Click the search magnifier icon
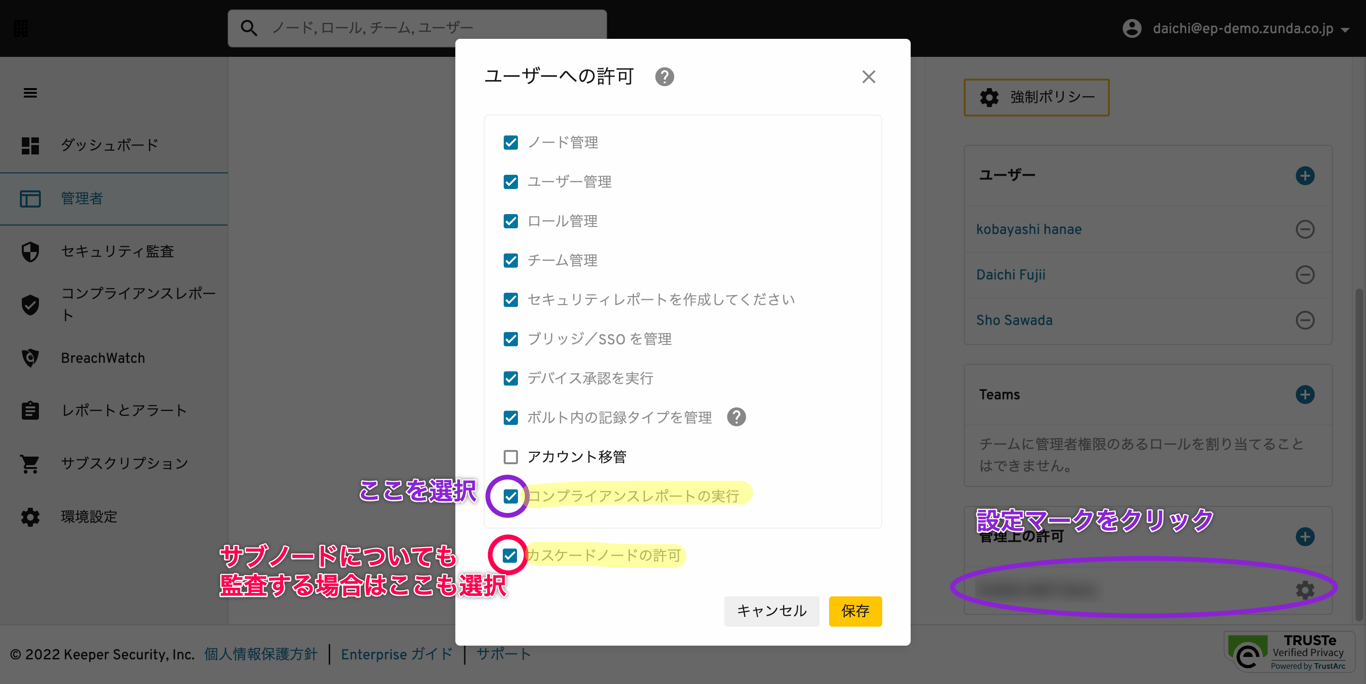The width and height of the screenshot is (1366, 684). 249,28
